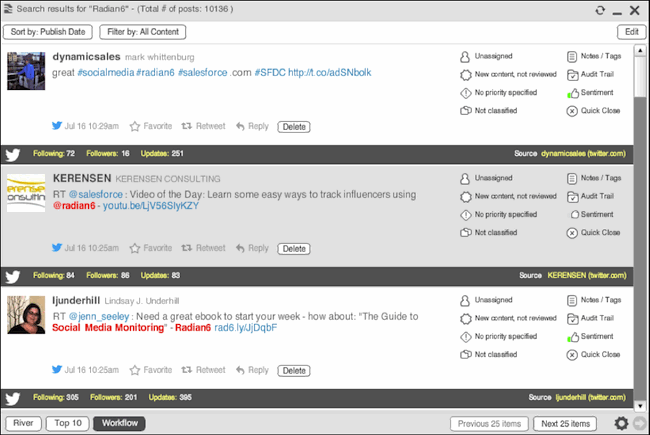This screenshot has width=650, height=435.
Task: Reply to the KERENSEN tweet
Action: point(252,248)
